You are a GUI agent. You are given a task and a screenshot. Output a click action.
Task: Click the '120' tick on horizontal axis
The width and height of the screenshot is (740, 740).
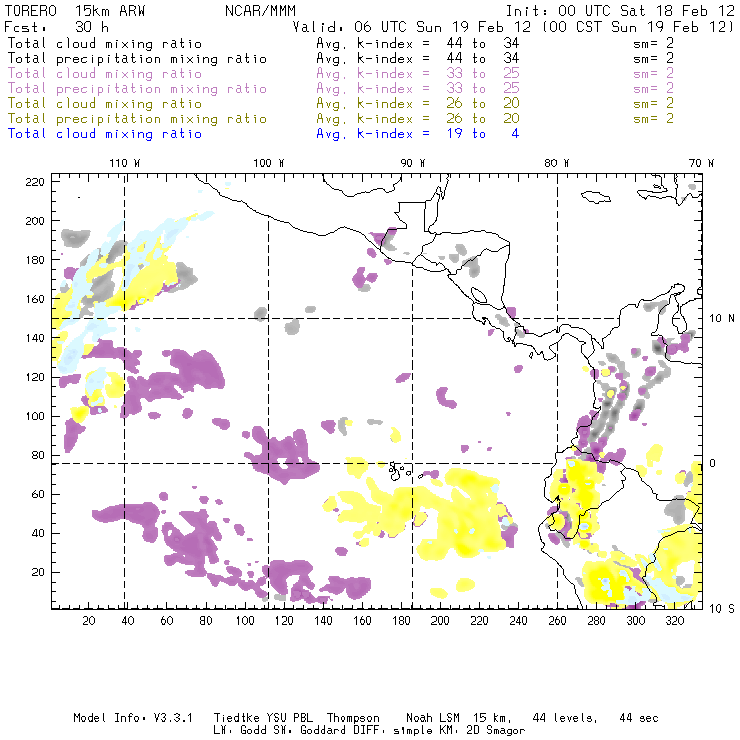click(284, 621)
